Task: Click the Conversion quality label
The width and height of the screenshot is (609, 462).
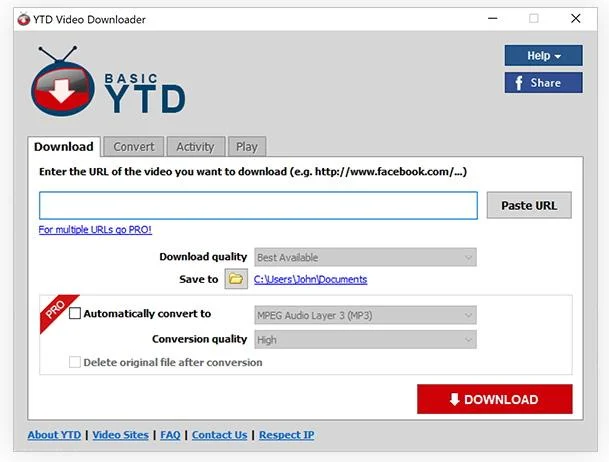Action: tap(199, 339)
